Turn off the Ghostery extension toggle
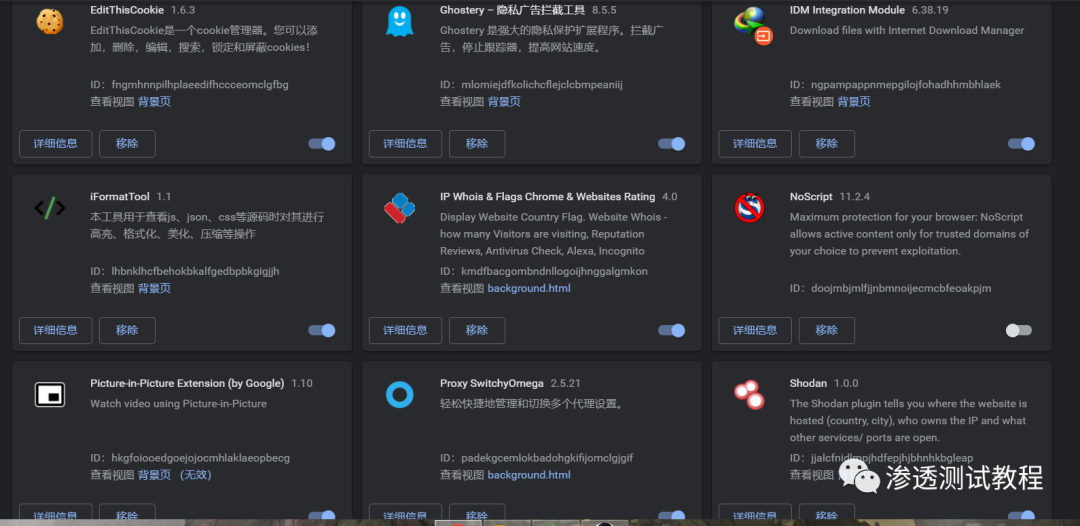This screenshot has width=1080, height=526. pos(672,144)
